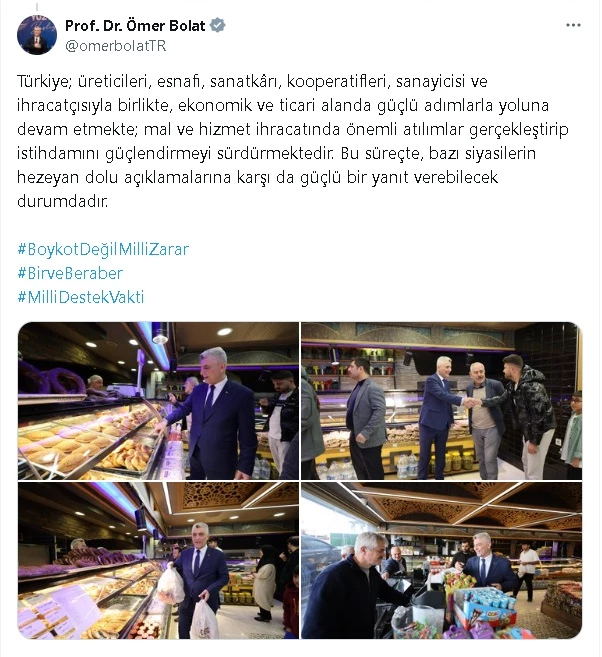Click the water bottles in handshake photo
Viewport: 602px width, 657px height.
408,466
